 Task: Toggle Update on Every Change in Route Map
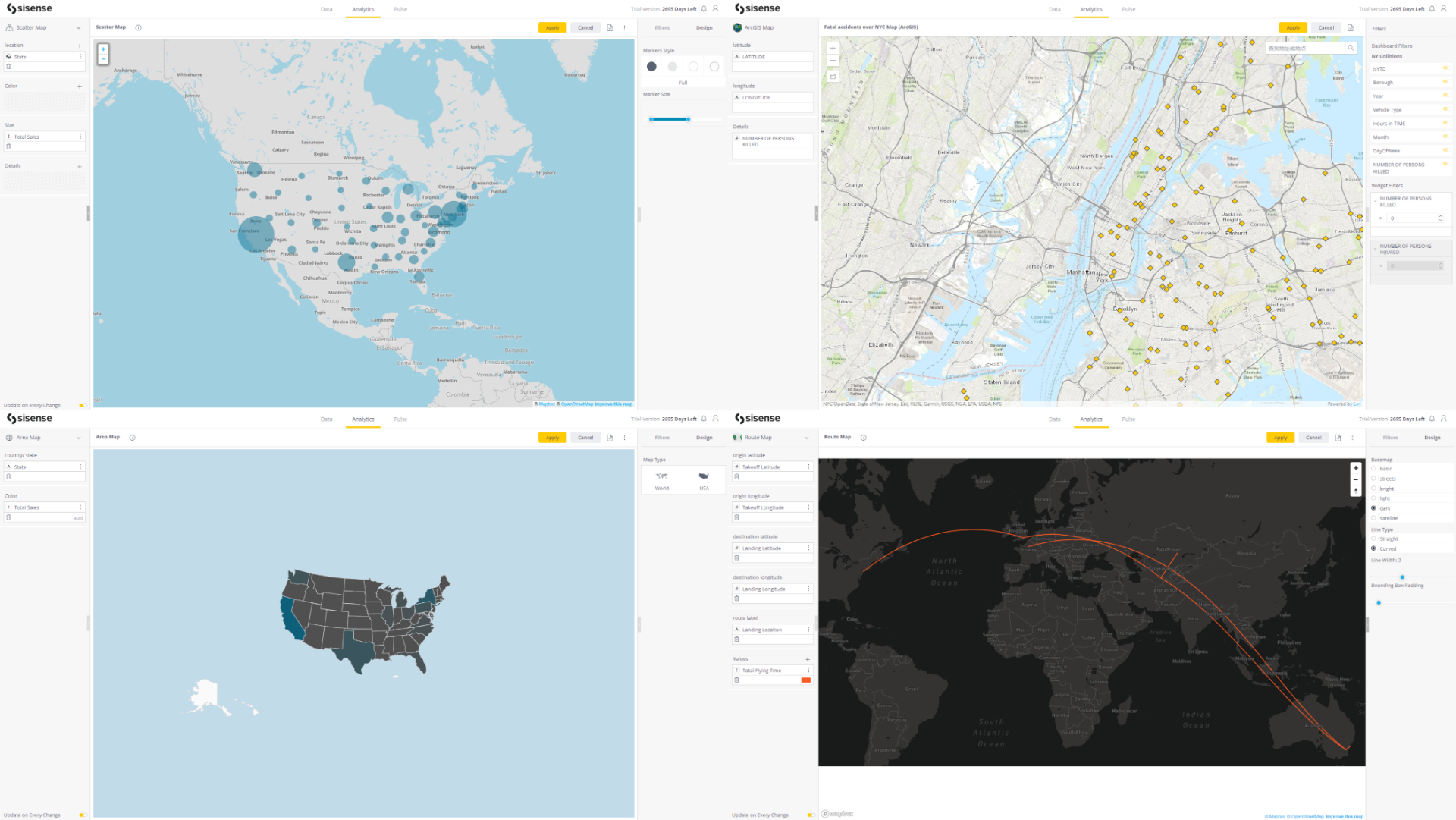point(811,815)
